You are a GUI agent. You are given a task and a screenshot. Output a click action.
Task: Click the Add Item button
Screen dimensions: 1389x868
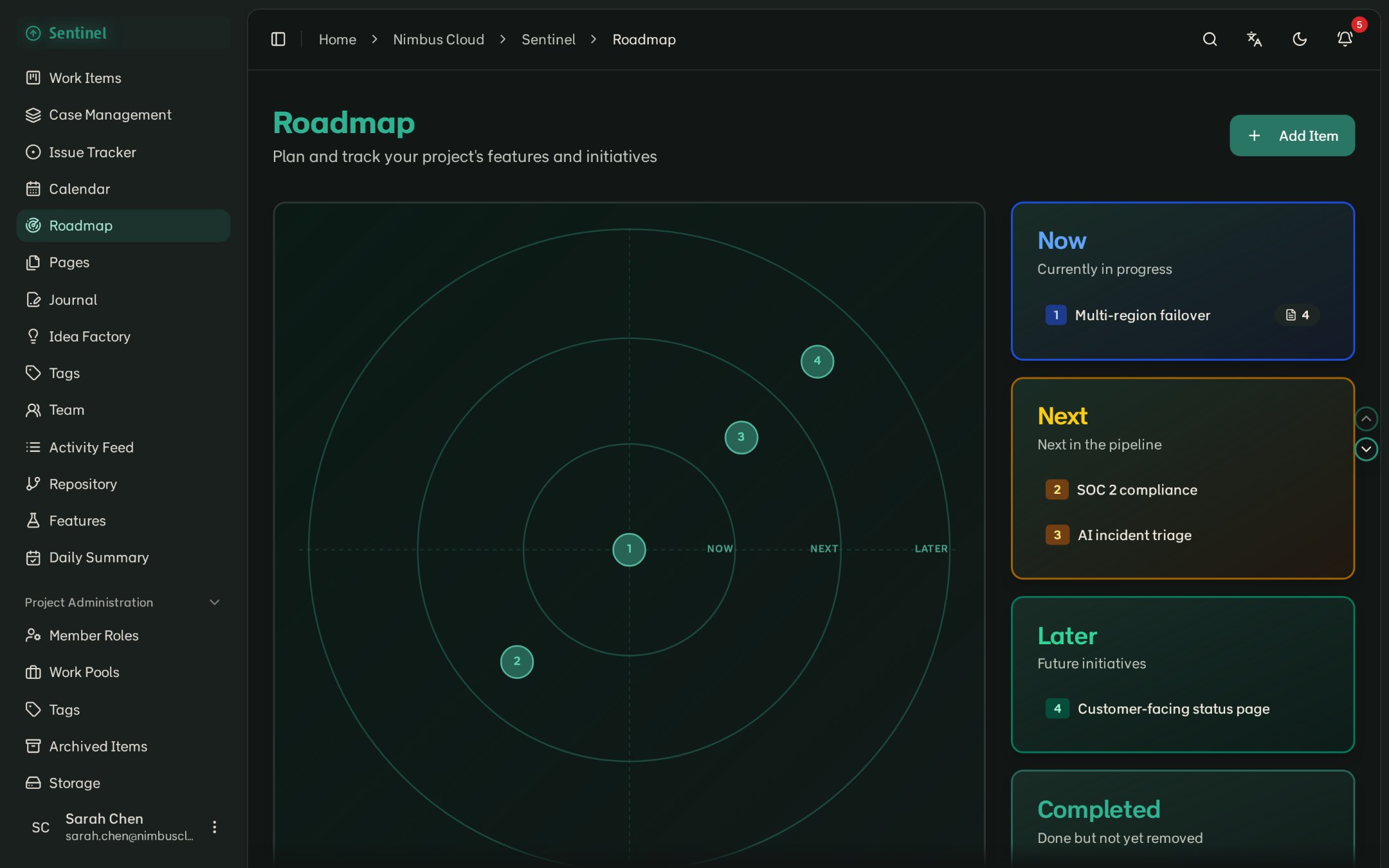coord(1292,135)
